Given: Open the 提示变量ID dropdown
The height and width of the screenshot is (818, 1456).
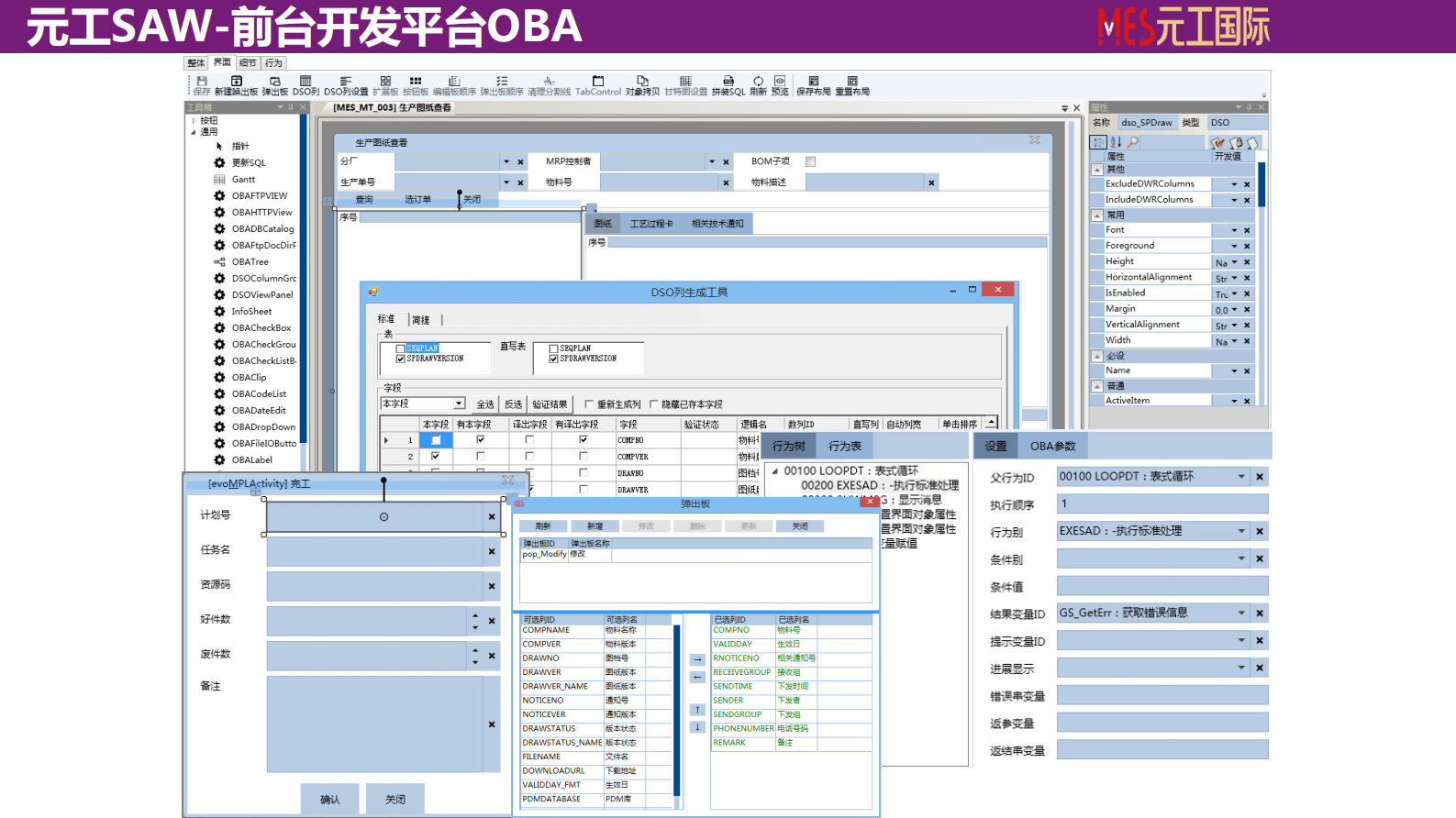Looking at the screenshot, I should (1241, 640).
